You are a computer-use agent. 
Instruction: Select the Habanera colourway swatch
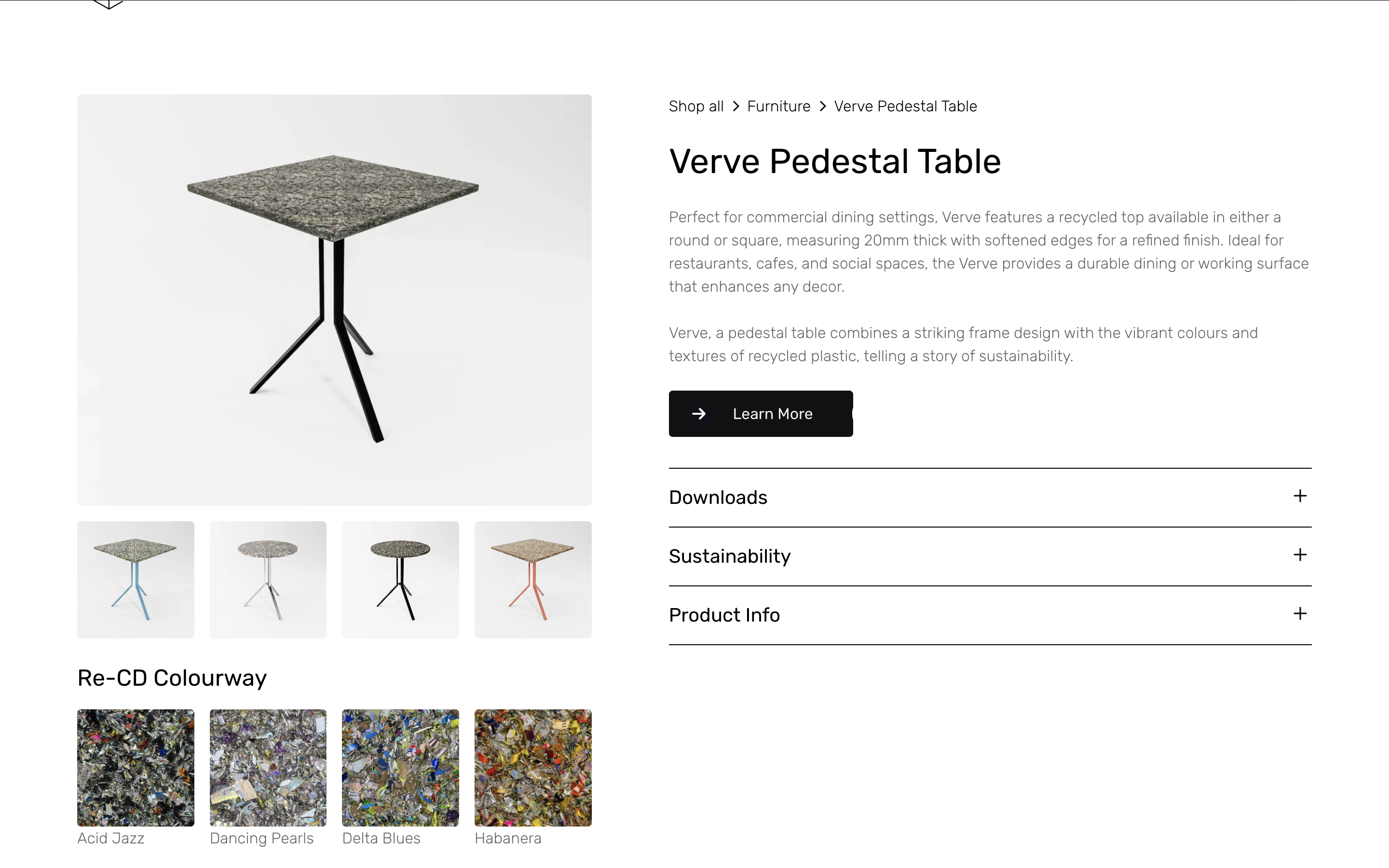coord(532,768)
